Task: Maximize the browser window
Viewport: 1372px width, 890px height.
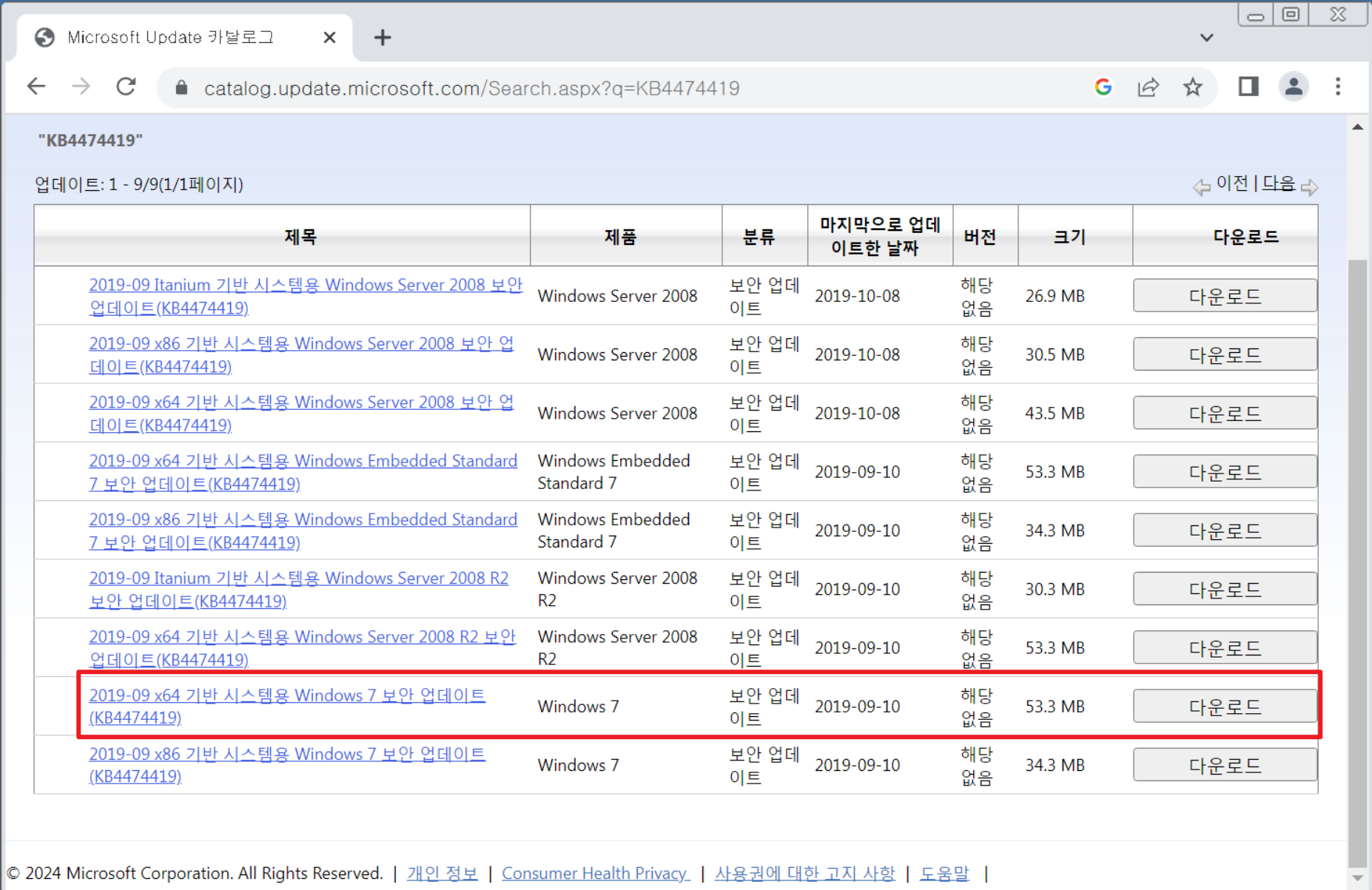Action: [1291, 15]
